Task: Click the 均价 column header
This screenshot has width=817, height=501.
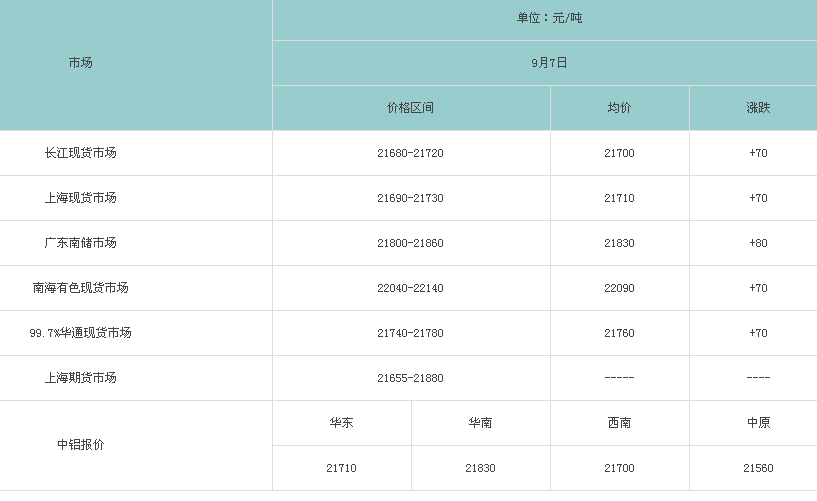Action: pyautogui.click(x=619, y=108)
